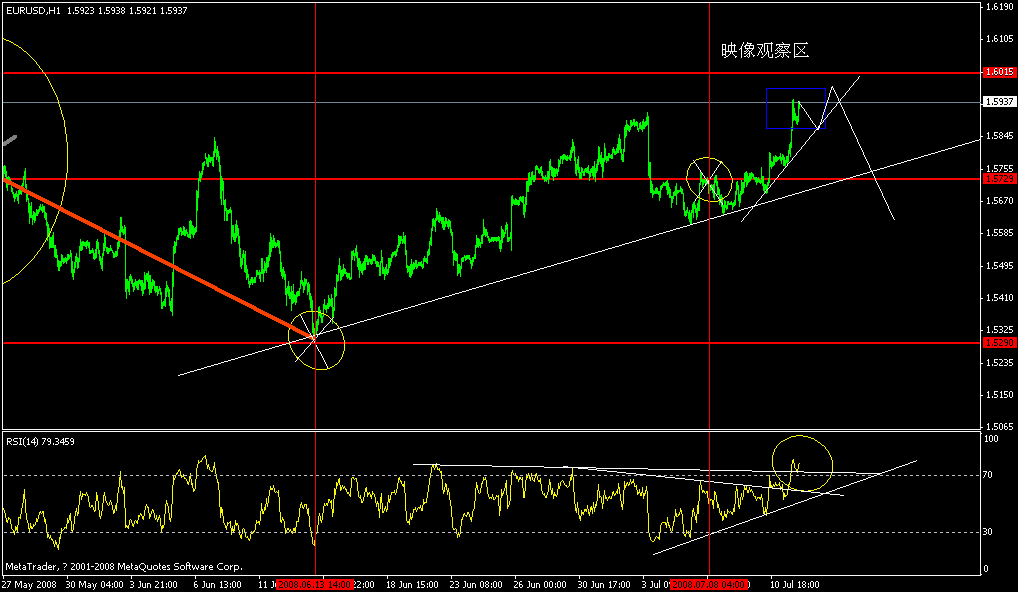Click the 1.6105 price scale value
The height and width of the screenshot is (592, 1018).
click(x=999, y=39)
